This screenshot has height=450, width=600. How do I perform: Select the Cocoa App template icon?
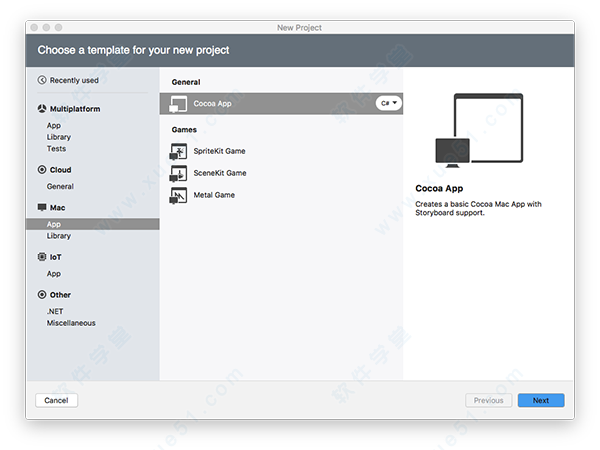178,104
